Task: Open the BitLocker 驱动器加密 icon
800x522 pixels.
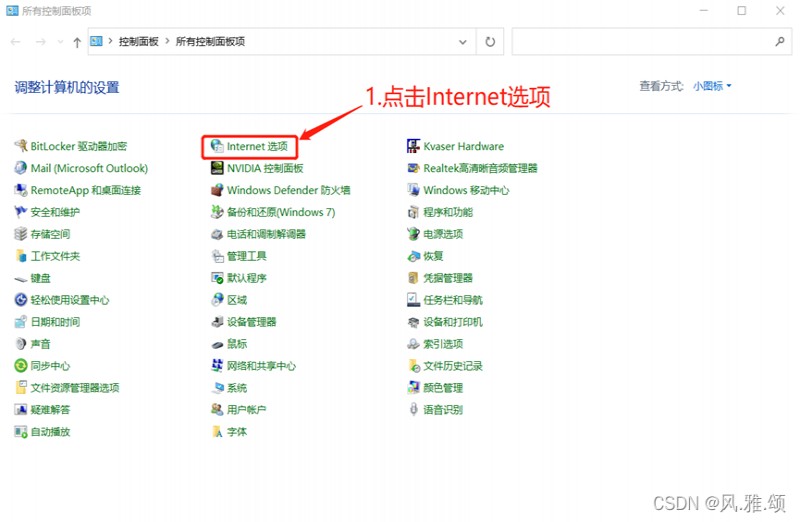Action: [21, 146]
